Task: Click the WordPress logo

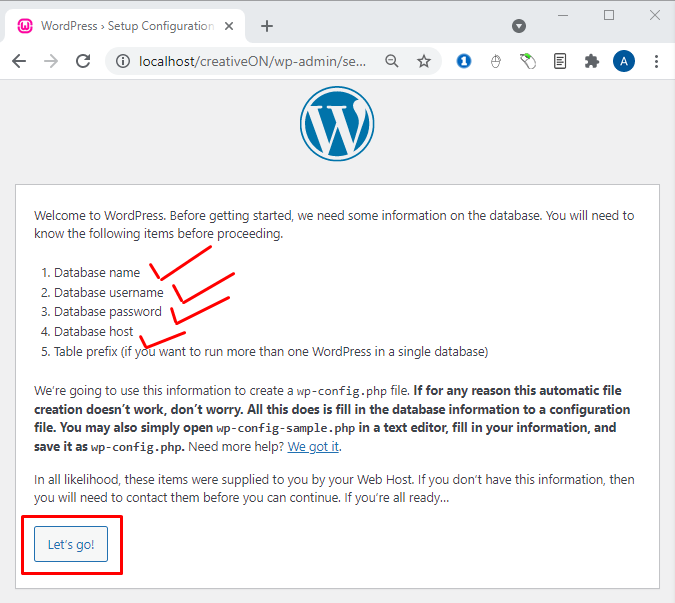Action: (337, 124)
